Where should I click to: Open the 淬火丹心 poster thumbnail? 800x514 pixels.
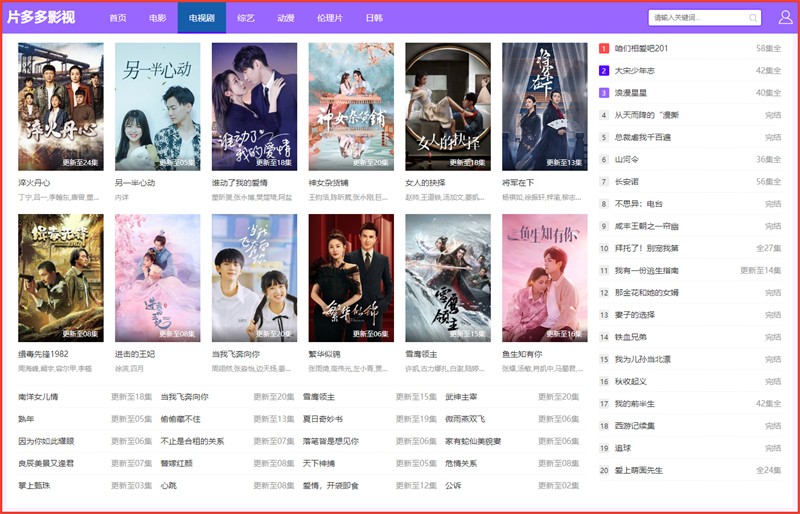(x=60, y=107)
